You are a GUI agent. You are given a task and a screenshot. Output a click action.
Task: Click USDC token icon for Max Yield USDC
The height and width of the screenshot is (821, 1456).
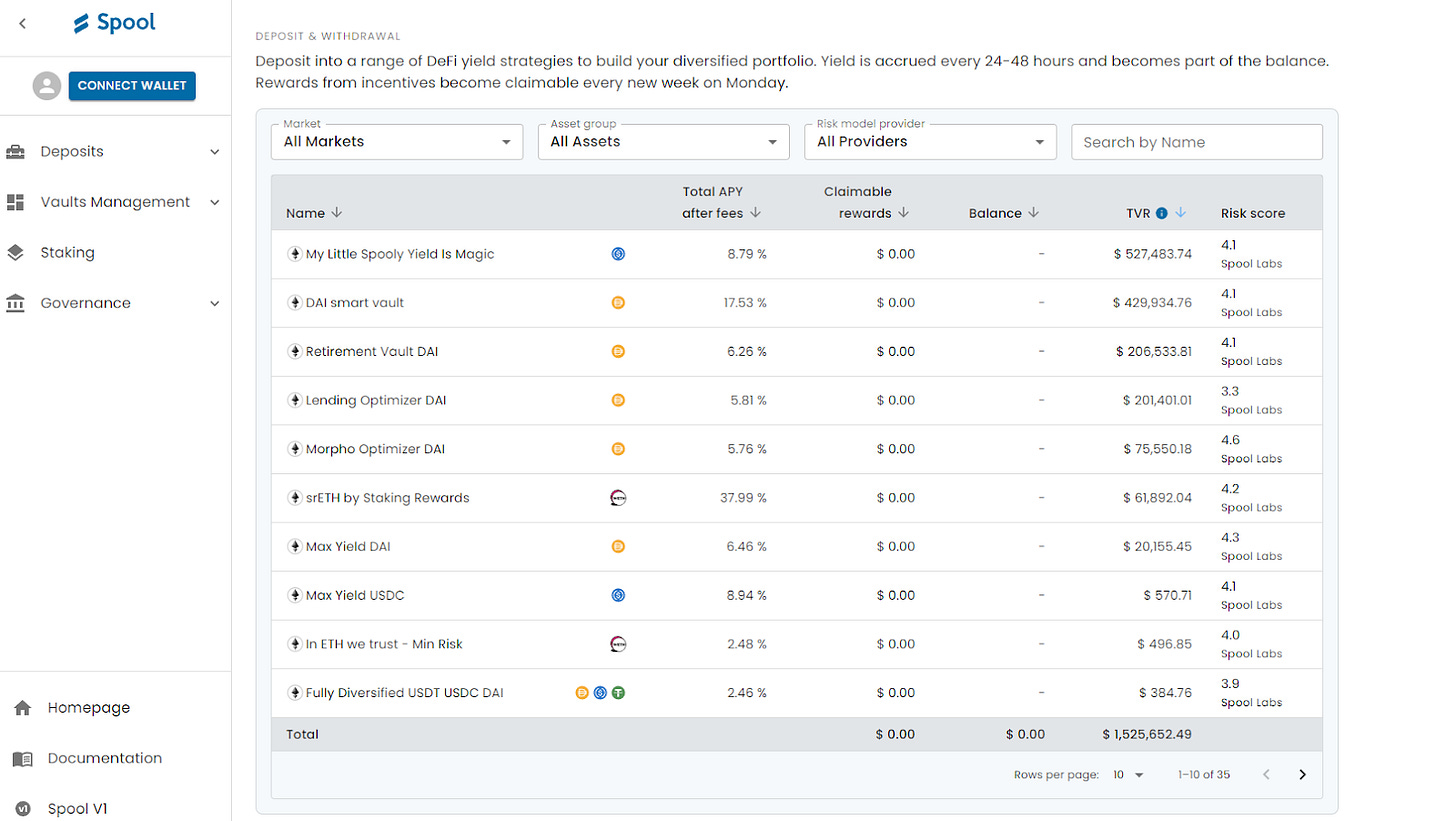click(x=618, y=595)
